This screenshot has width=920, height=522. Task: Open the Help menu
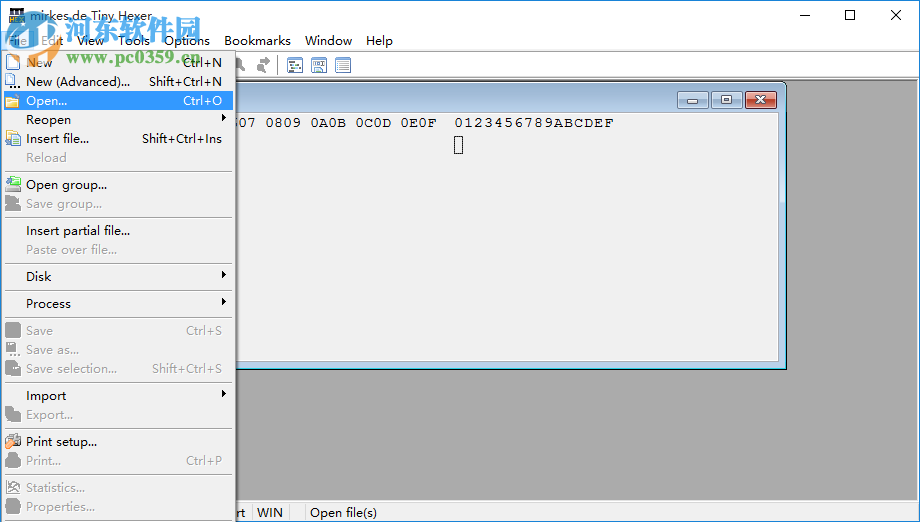click(379, 41)
